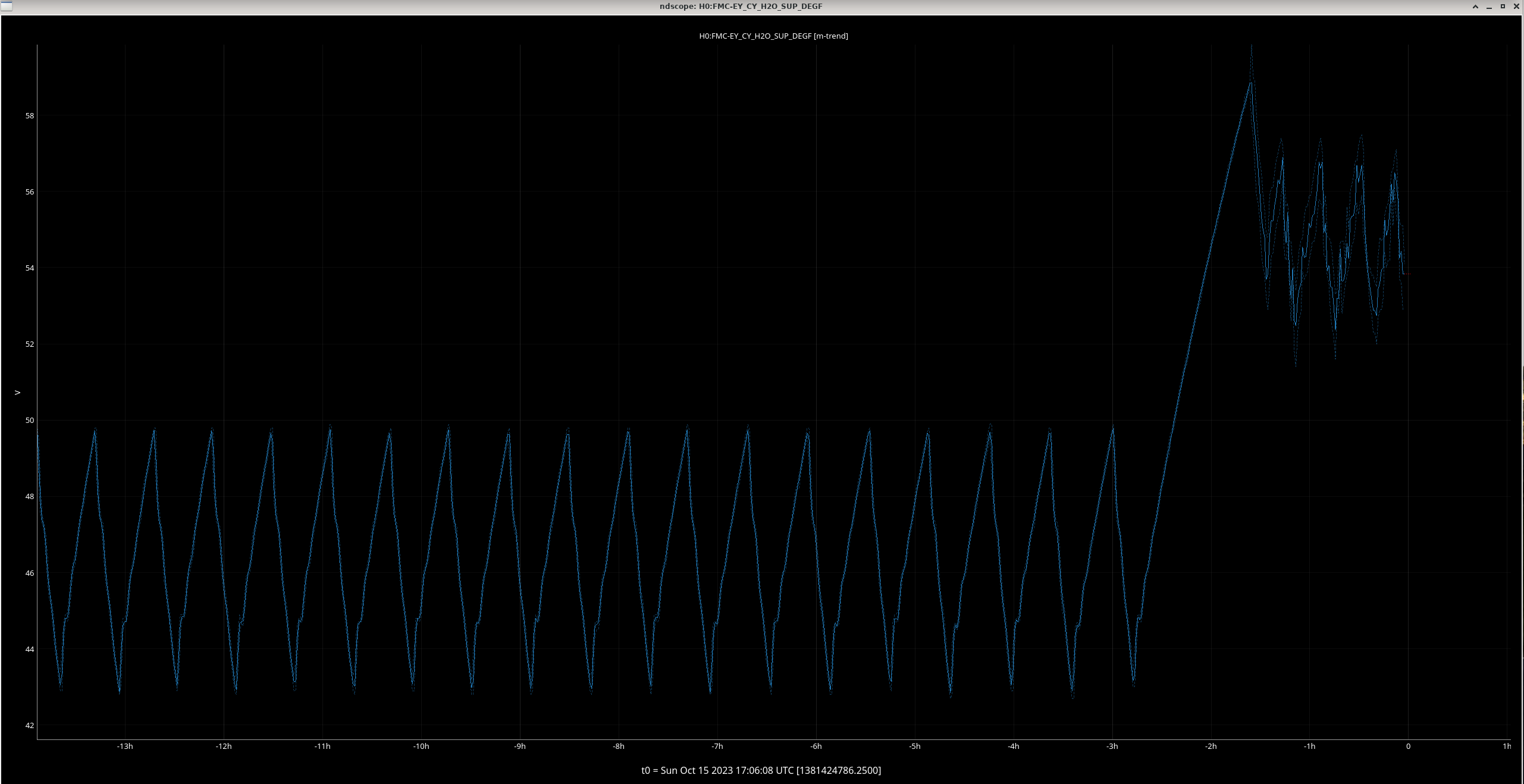
Task: Click the 54 y-axis tick label
Action: coord(30,268)
